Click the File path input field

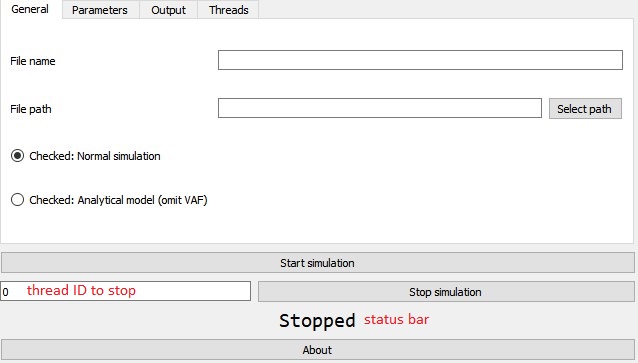tap(380, 108)
